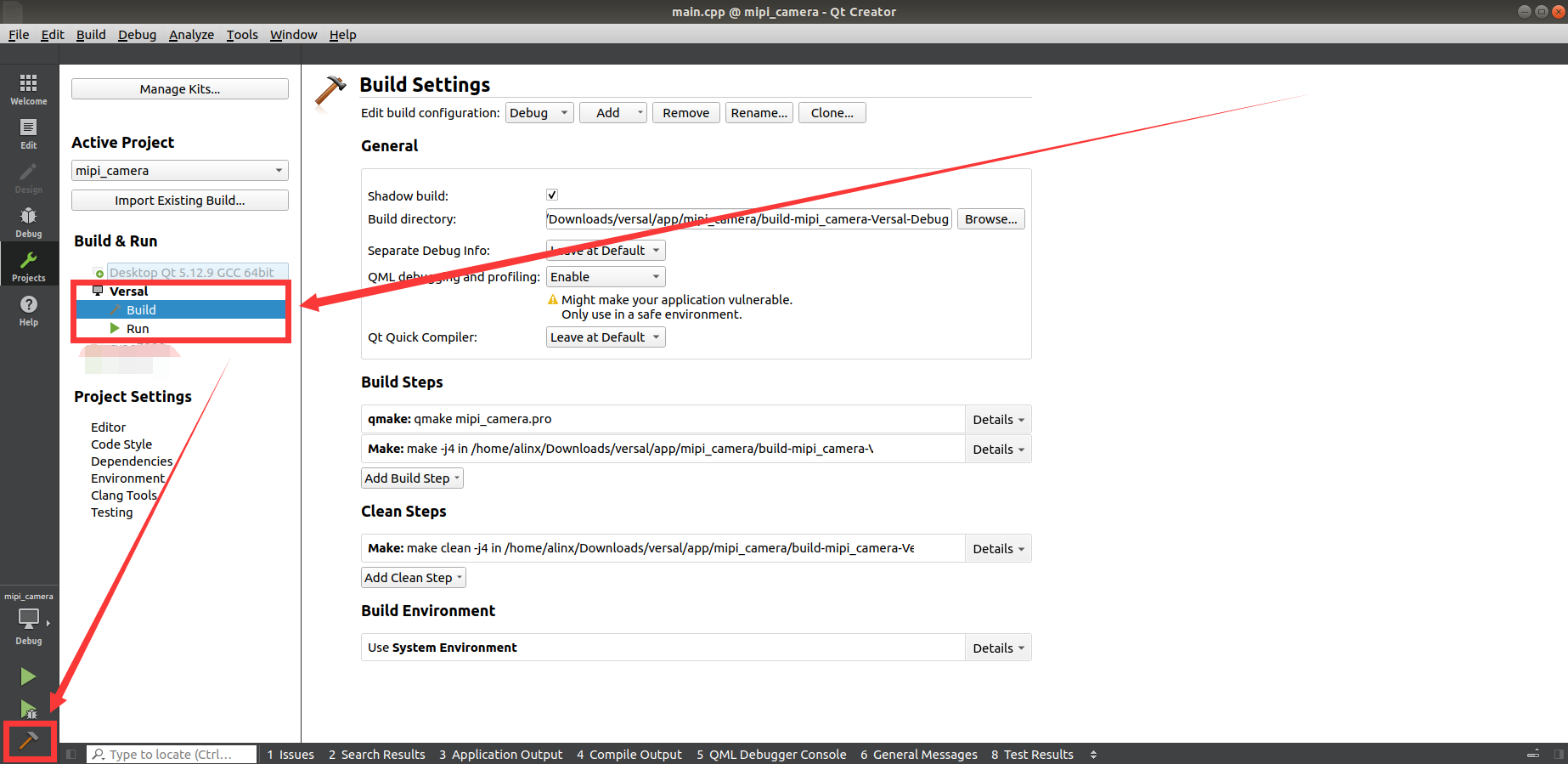This screenshot has width=1568, height=764.
Task: Click Browse for build directory
Action: [991, 219]
